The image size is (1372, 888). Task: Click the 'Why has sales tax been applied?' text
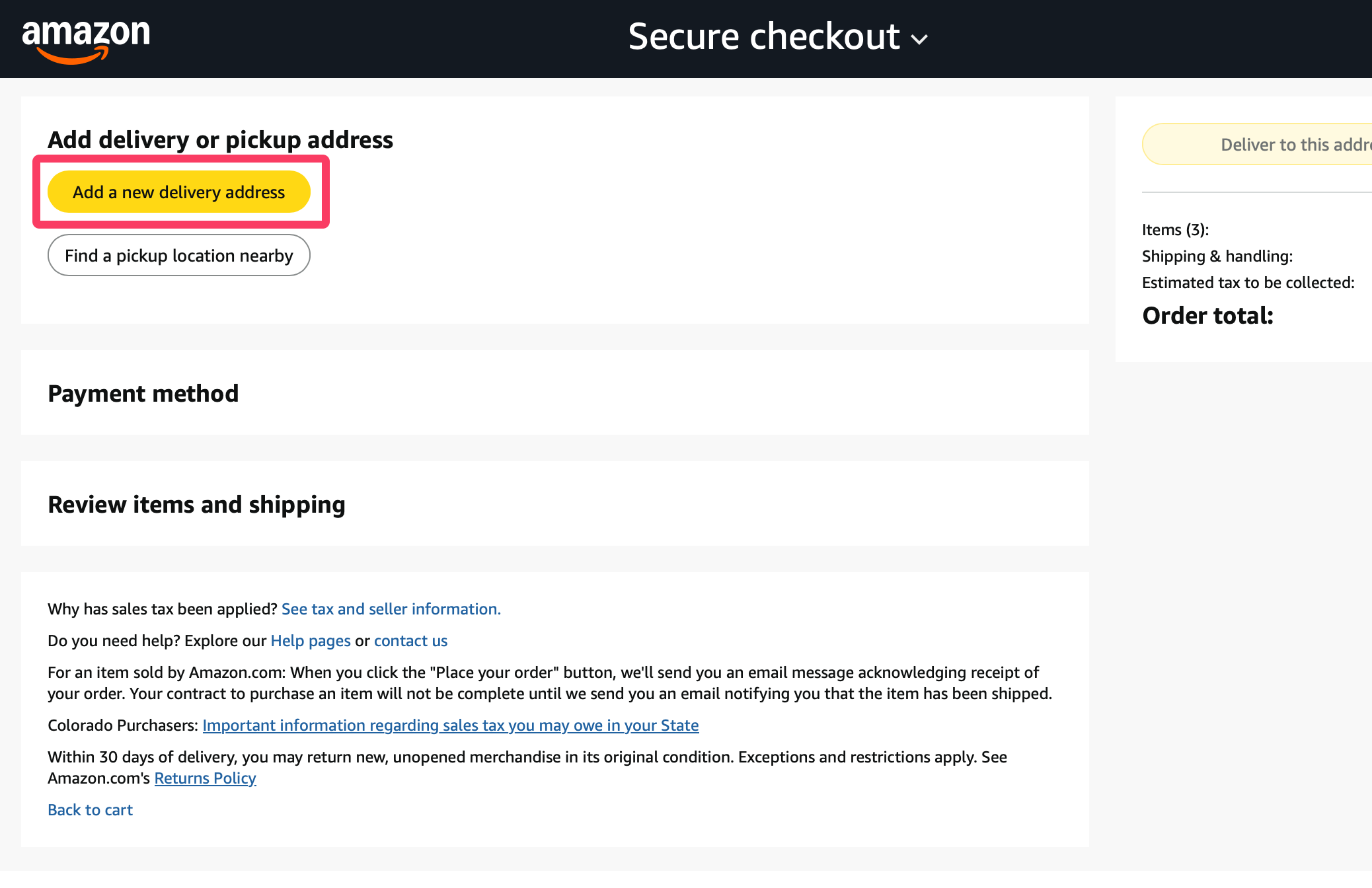pyautogui.click(x=162, y=609)
